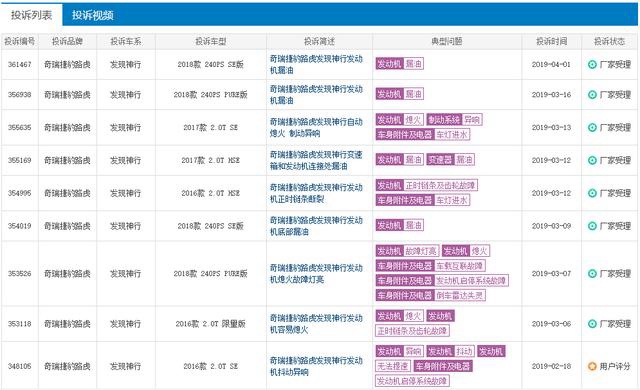Click the 车灯进水 tag in row 354995
This screenshot has width=640, height=390.
[423, 200]
